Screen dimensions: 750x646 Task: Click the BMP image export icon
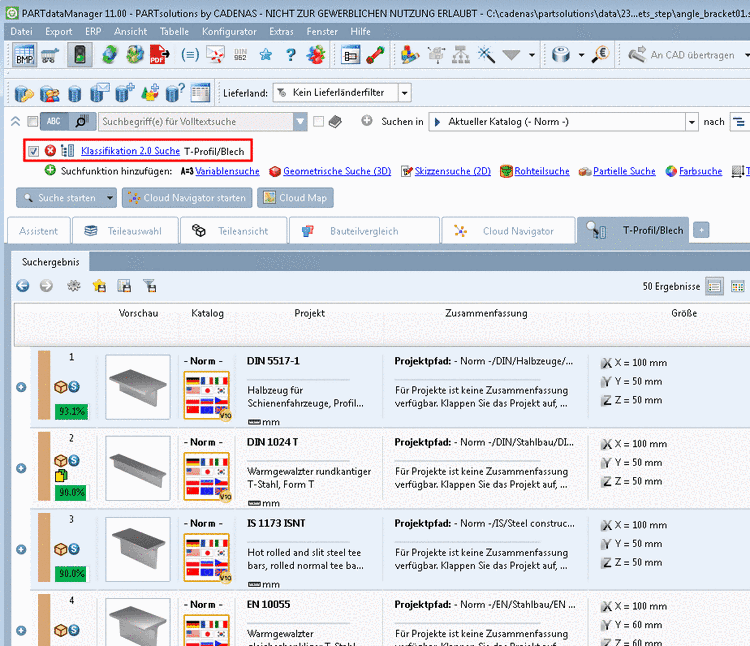pos(24,55)
